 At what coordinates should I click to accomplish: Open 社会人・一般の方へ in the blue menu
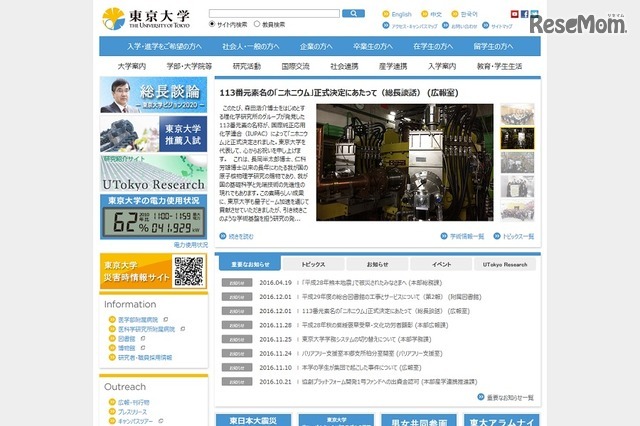pos(251,47)
